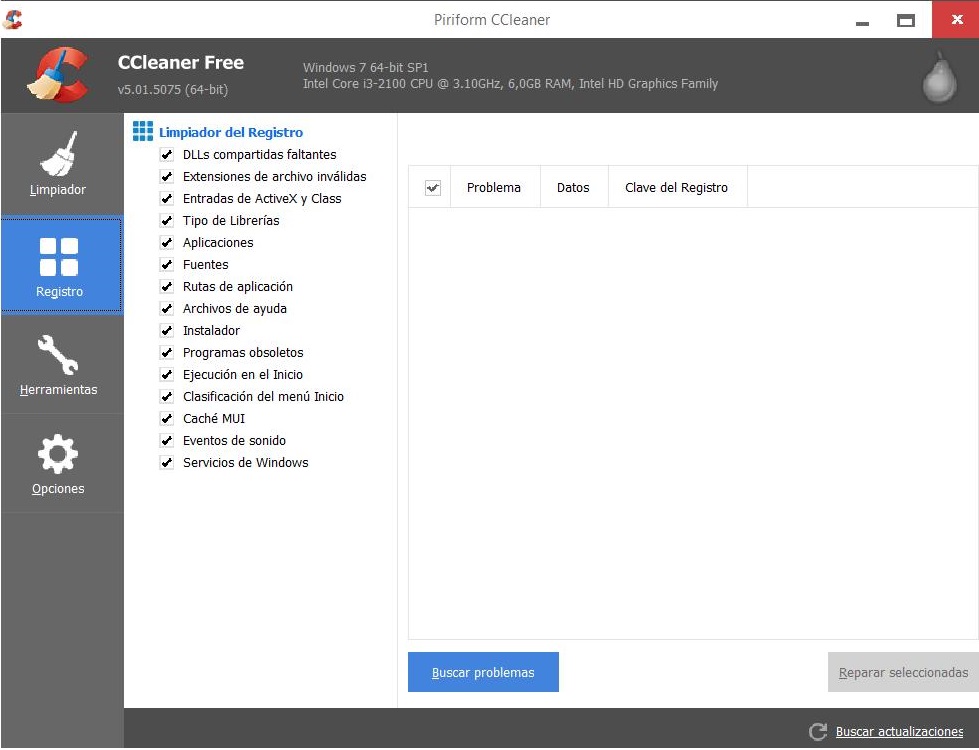Click the Piriform pear icon
979x750 pixels.
(939, 77)
